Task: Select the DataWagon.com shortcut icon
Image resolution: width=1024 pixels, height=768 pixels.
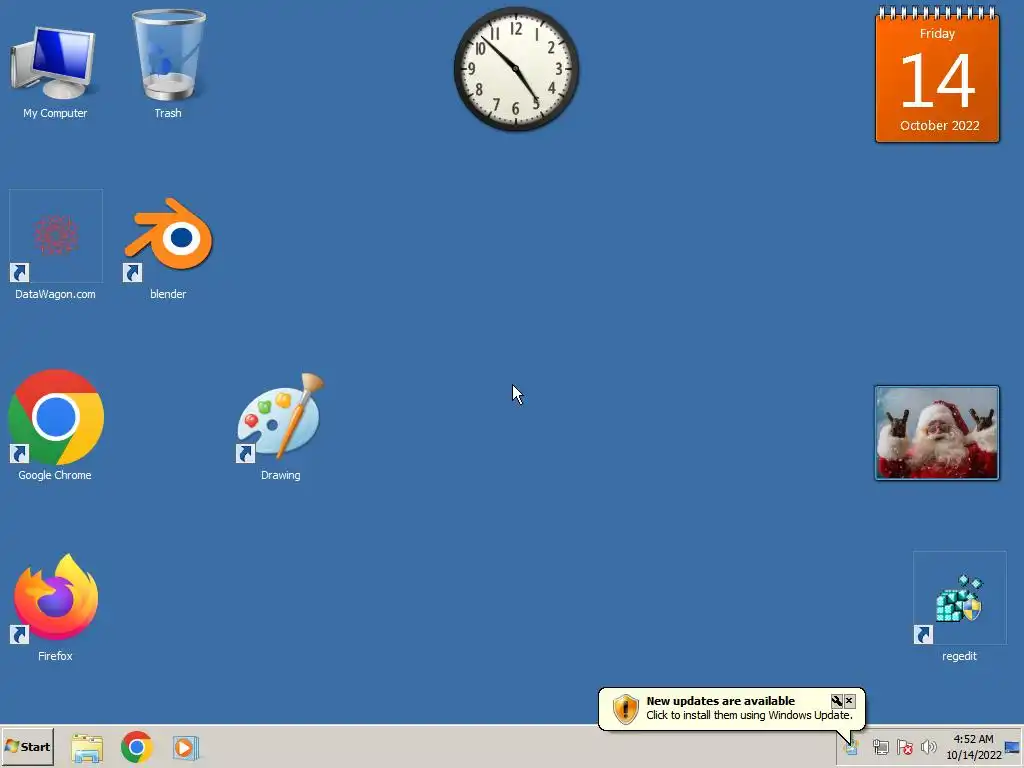Action: click(x=56, y=236)
